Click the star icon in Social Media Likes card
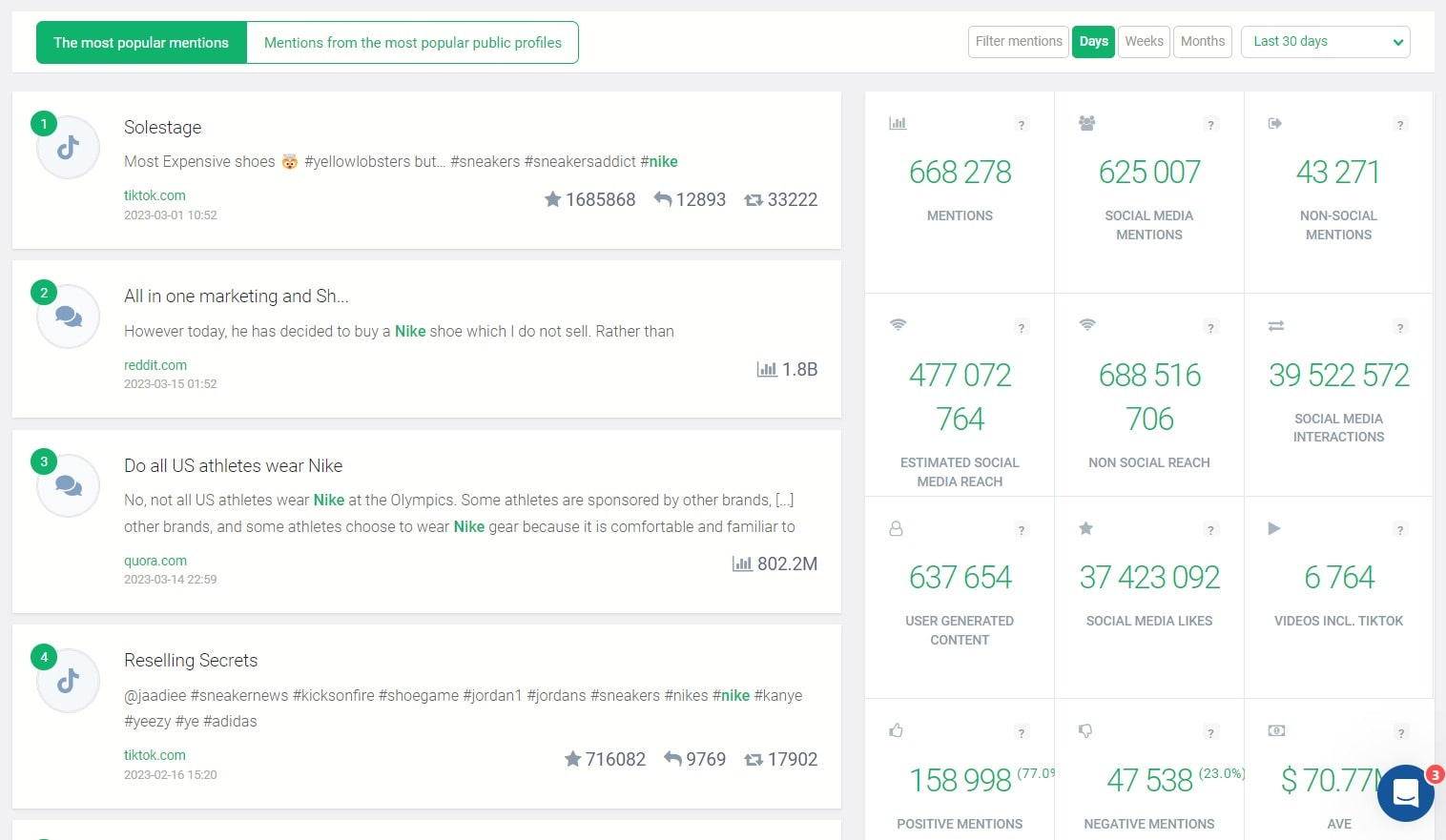Screen dimensions: 1446x840 coord(1085,528)
